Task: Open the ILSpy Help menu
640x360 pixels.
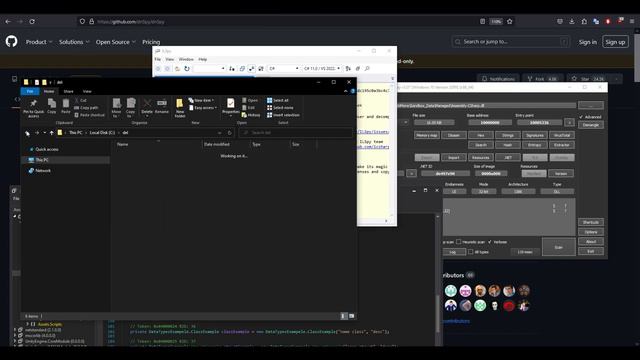Action: 202,59
